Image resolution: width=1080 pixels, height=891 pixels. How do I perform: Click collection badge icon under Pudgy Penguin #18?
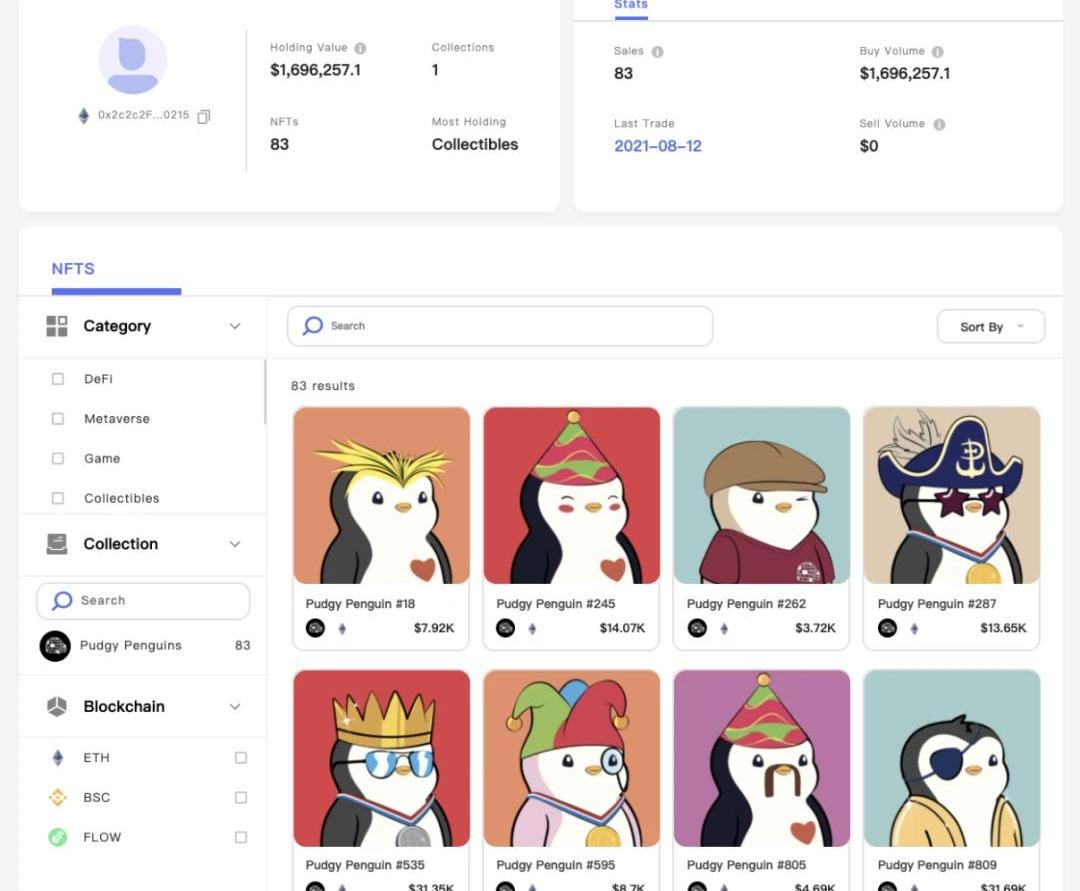pyautogui.click(x=315, y=628)
